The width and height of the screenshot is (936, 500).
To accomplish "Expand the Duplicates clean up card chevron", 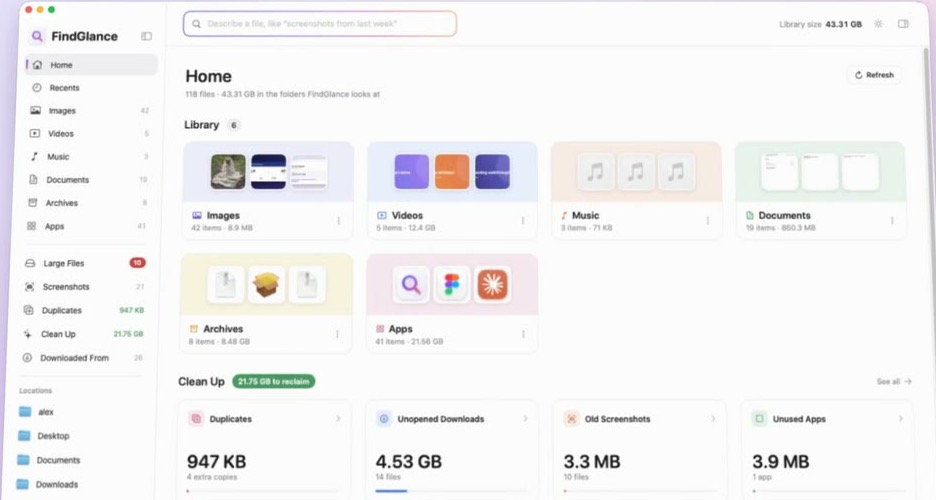I will pyautogui.click(x=338, y=419).
